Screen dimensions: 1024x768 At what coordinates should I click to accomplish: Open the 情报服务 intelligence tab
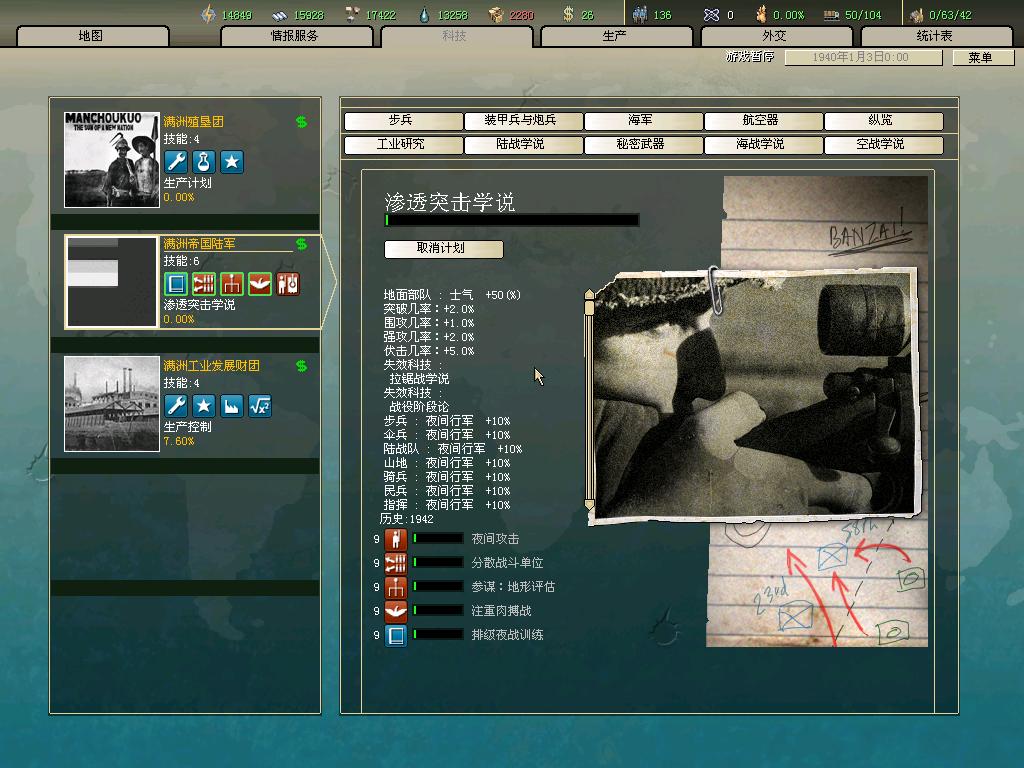click(x=296, y=36)
